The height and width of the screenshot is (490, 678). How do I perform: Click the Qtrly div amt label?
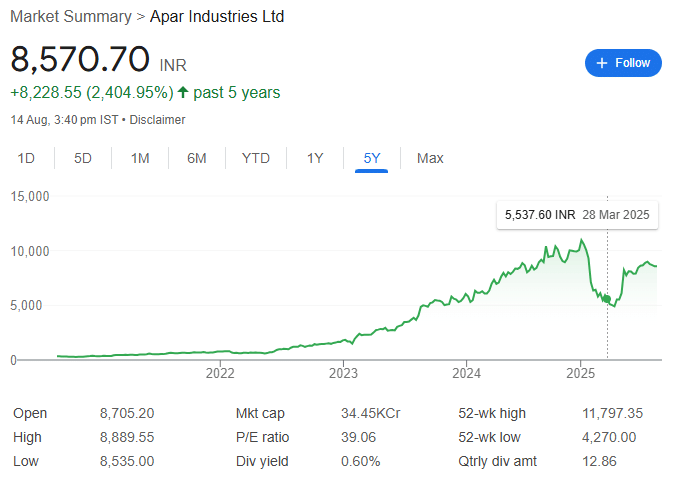pos(497,461)
